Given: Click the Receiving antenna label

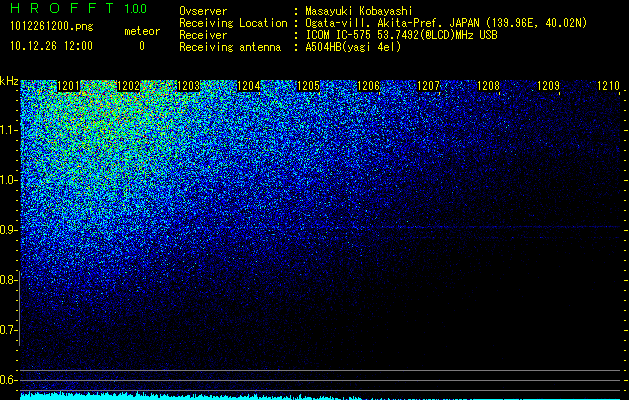Looking at the screenshot, I should pyautogui.click(x=230, y=47).
